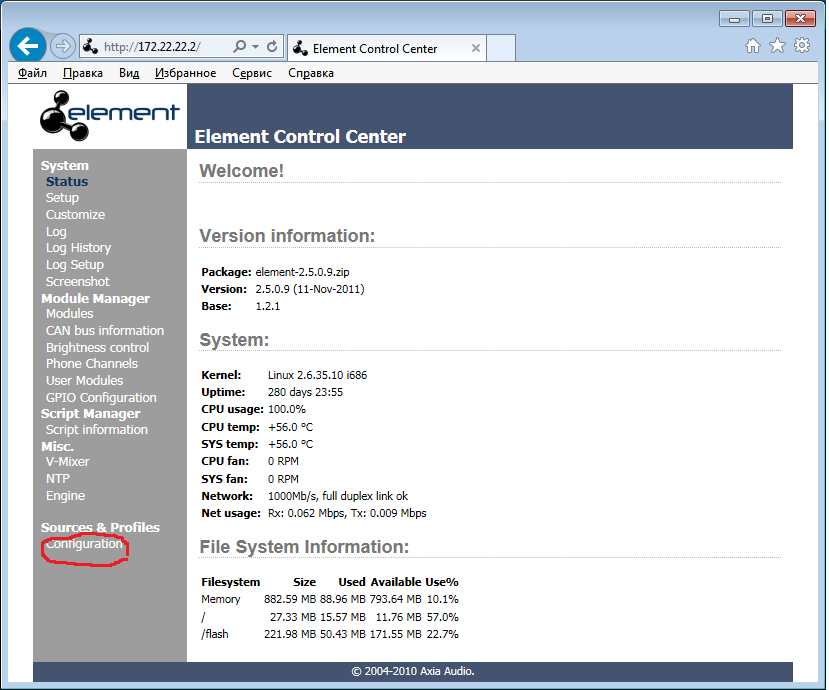
Task: Open the Screenshot link
Action: click(77, 281)
